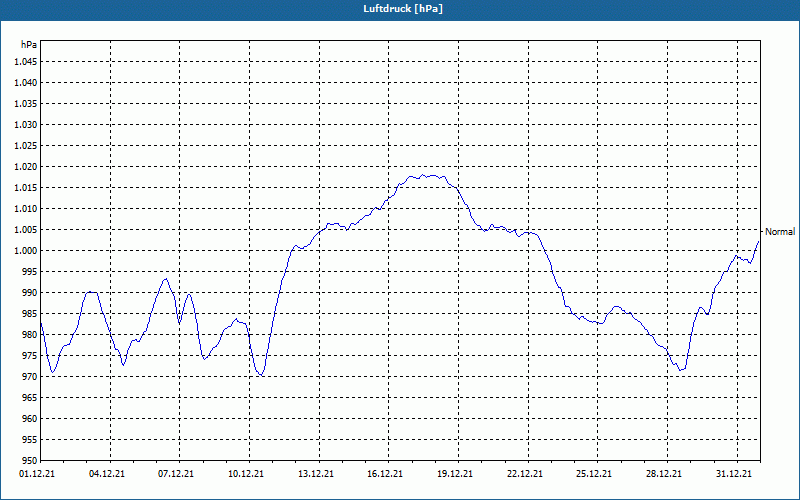Select the 985 y-axis value
This screenshot has height=500, width=800.
pyautogui.click(x=30, y=314)
